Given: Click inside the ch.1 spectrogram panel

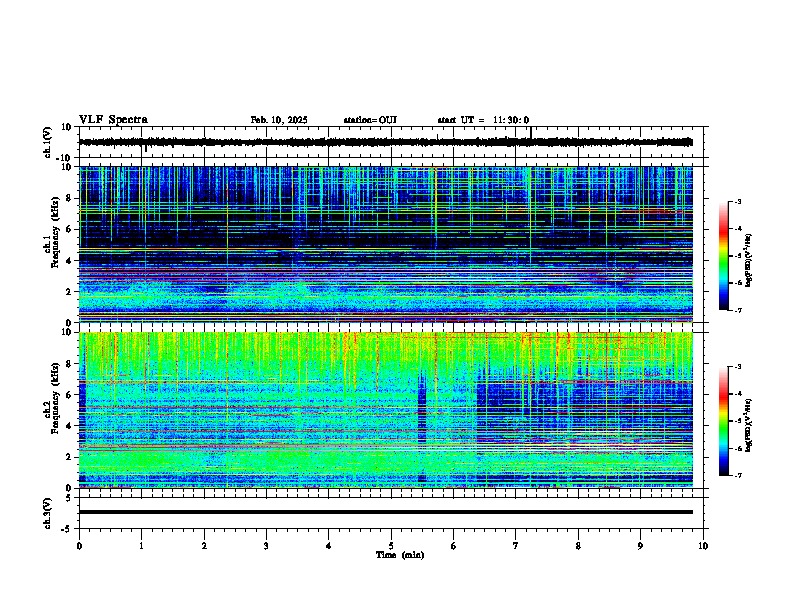Looking at the screenshot, I should [x=385, y=244].
